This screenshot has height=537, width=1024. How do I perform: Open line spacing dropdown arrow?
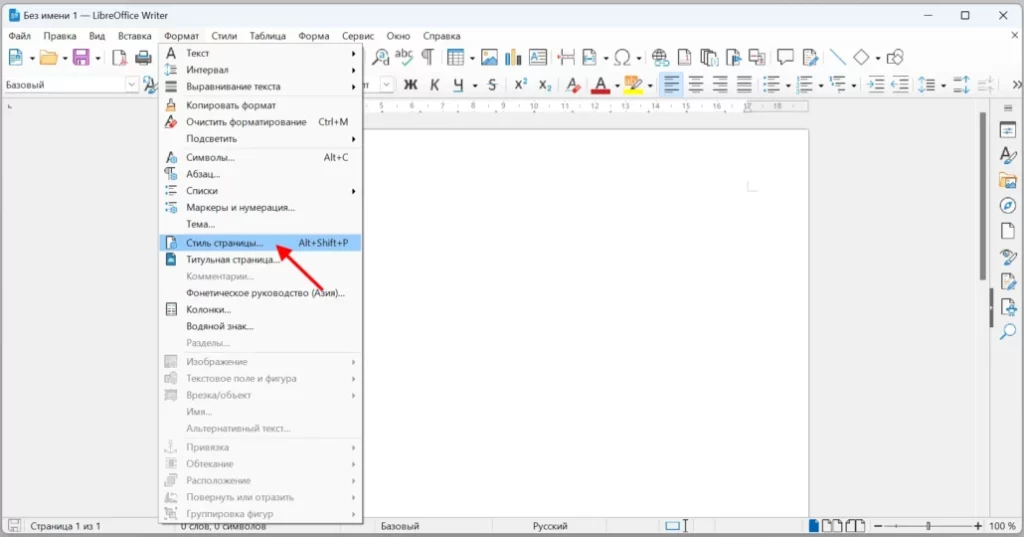944,86
